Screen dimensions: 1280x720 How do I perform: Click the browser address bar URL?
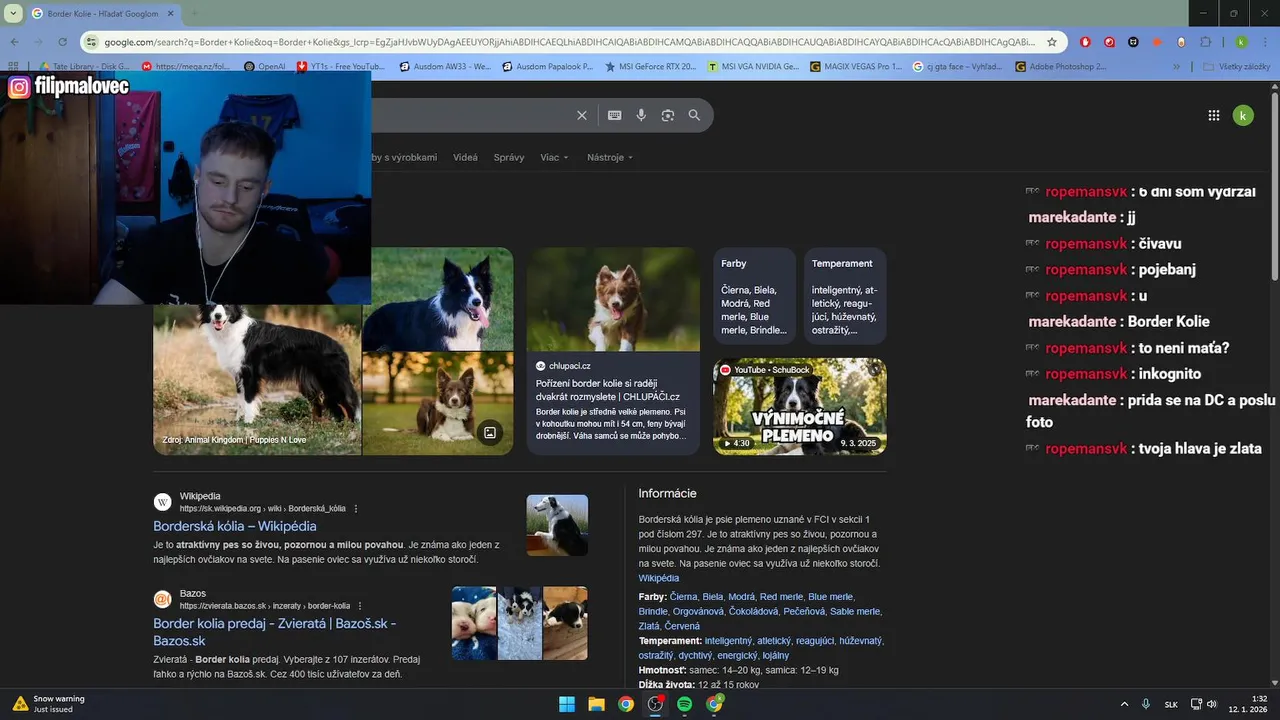570,42
